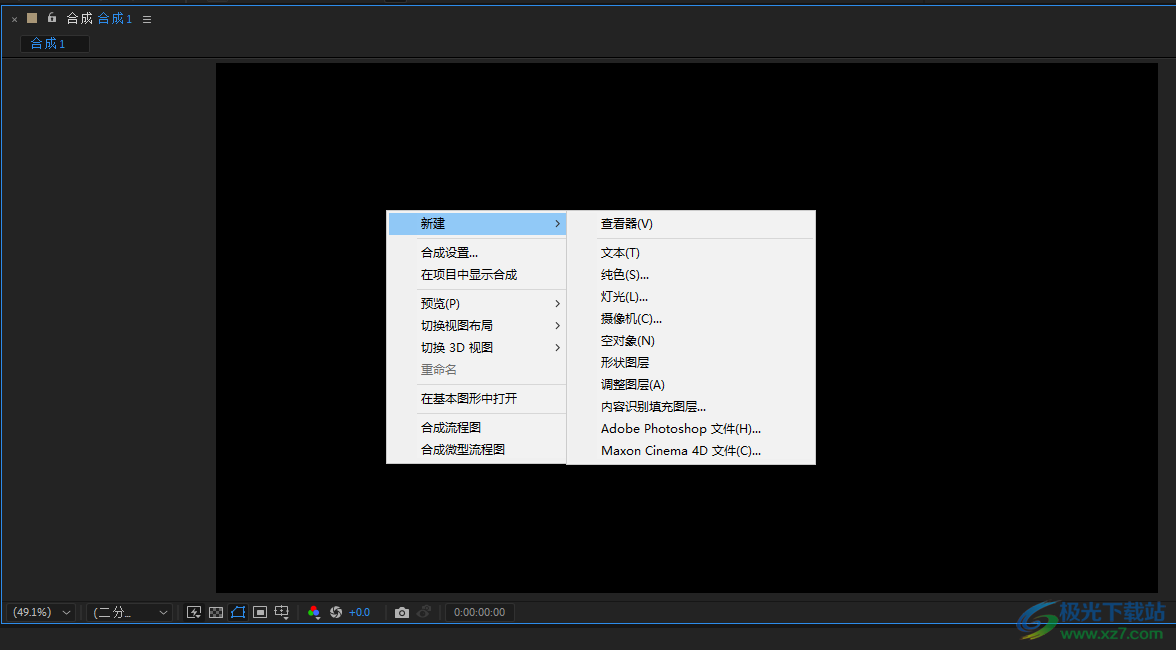Image resolution: width=1176 pixels, height=650 pixels.
Task: Create new 纯色(S)... layer
Action: (x=691, y=274)
